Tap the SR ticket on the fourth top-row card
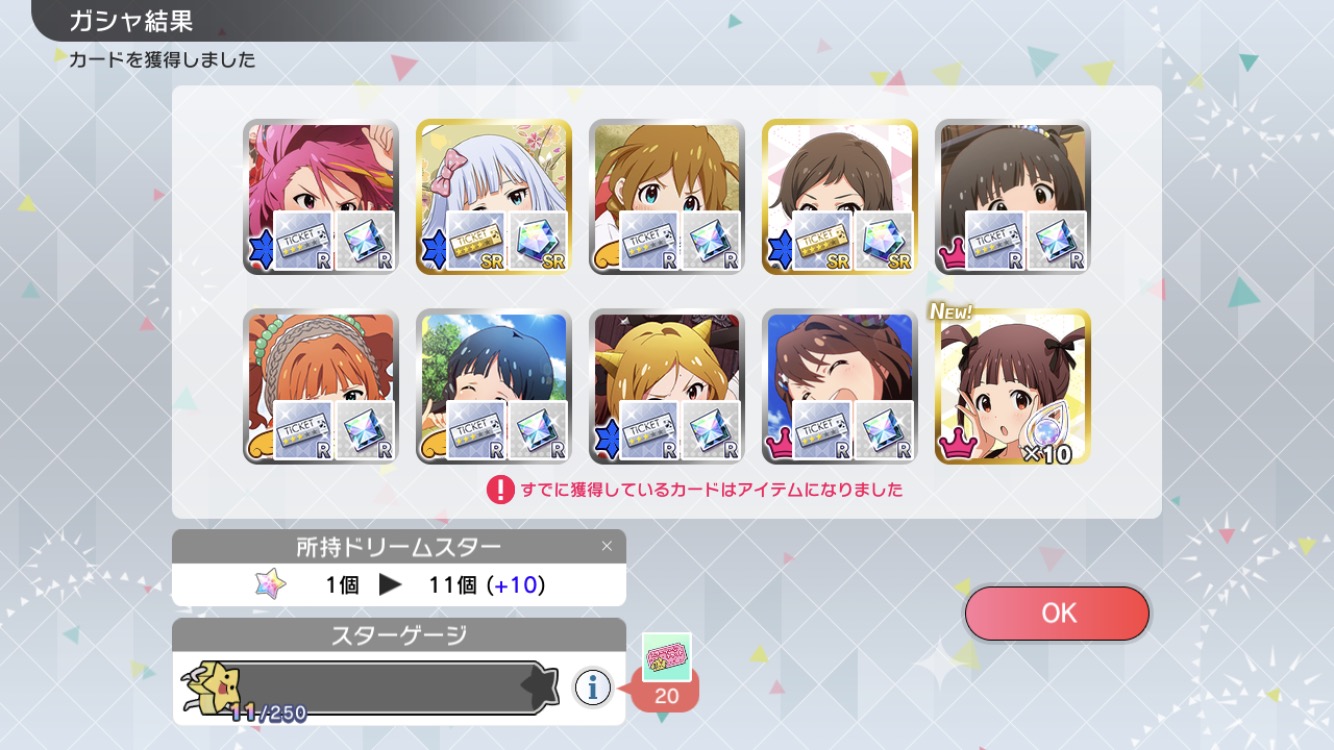Viewport: 1334px width, 750px height. point(822,241)
